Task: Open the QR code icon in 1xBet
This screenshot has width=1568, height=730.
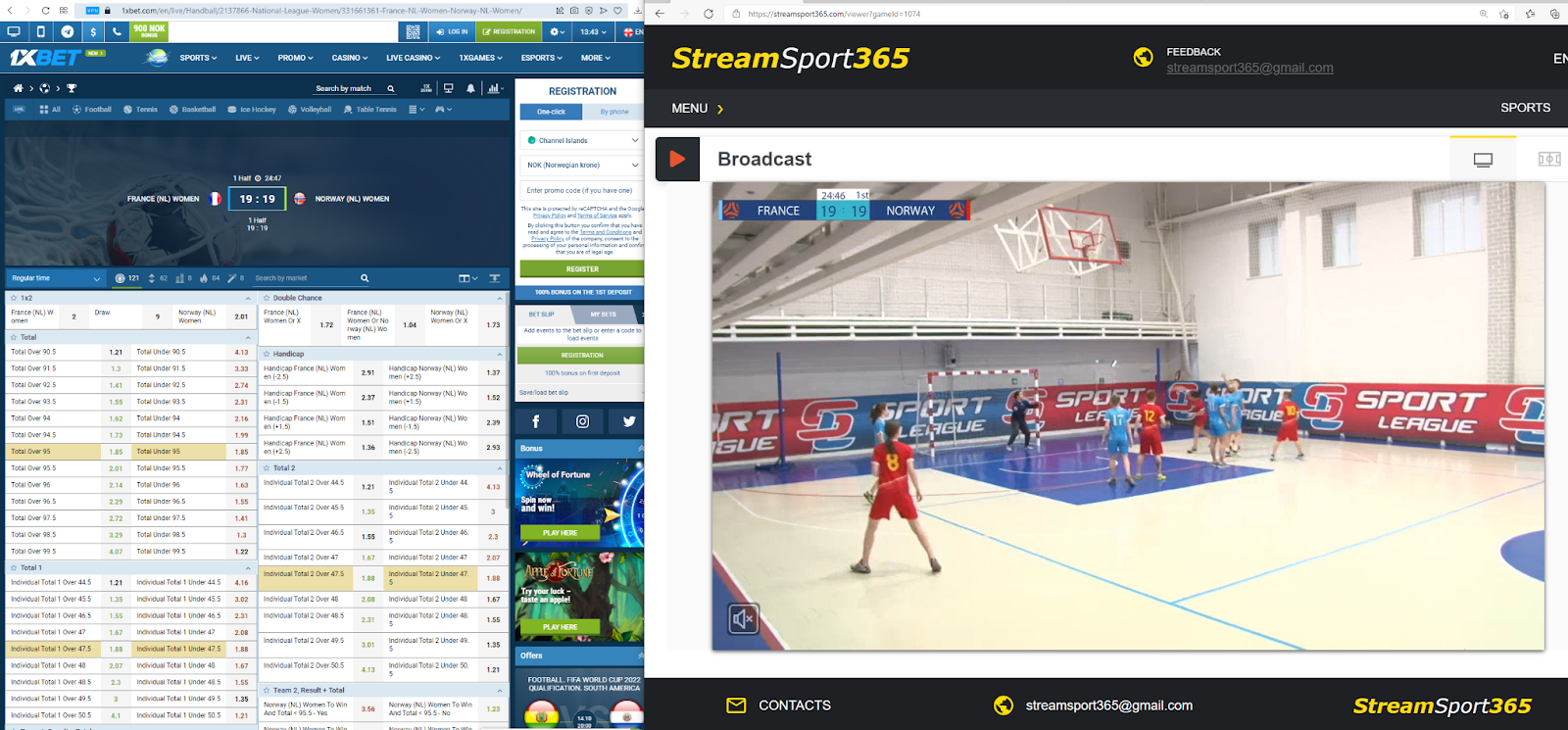Action: pyautogui.click(x=413, y=31)
